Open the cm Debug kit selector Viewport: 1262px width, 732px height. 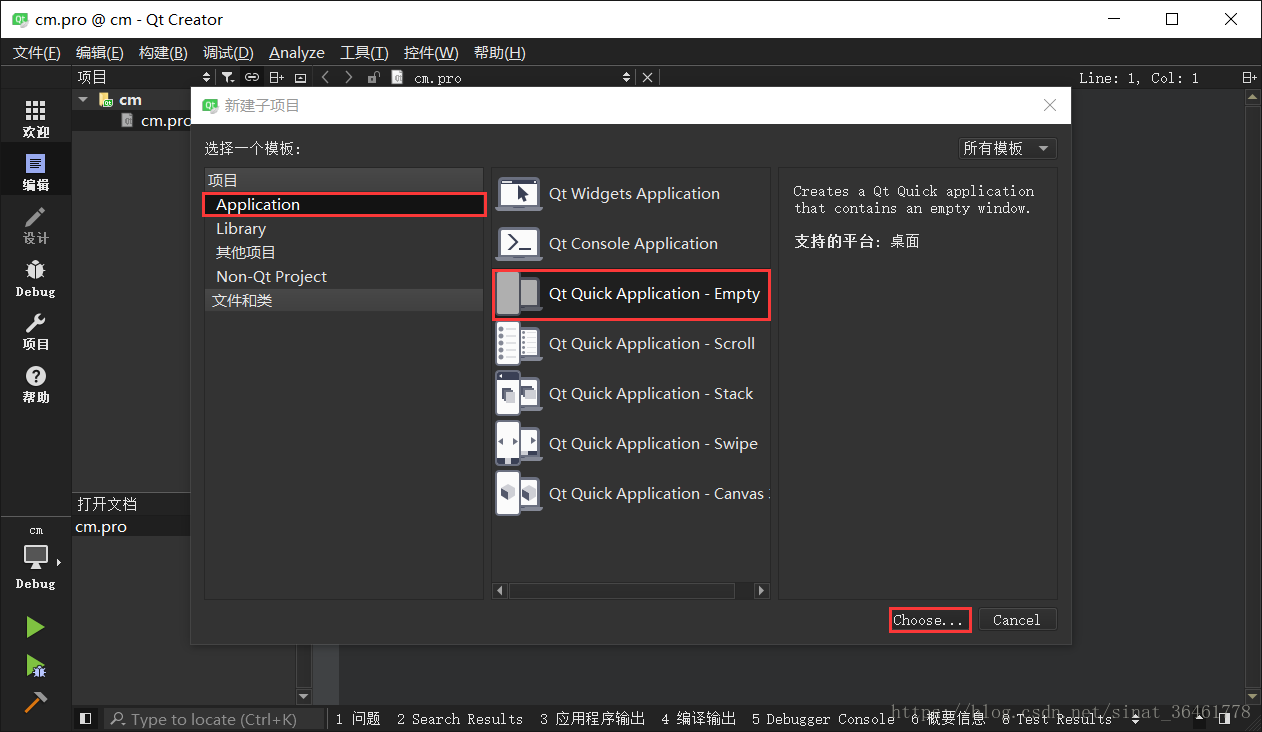pyautogui.click(x=36, y=558)
